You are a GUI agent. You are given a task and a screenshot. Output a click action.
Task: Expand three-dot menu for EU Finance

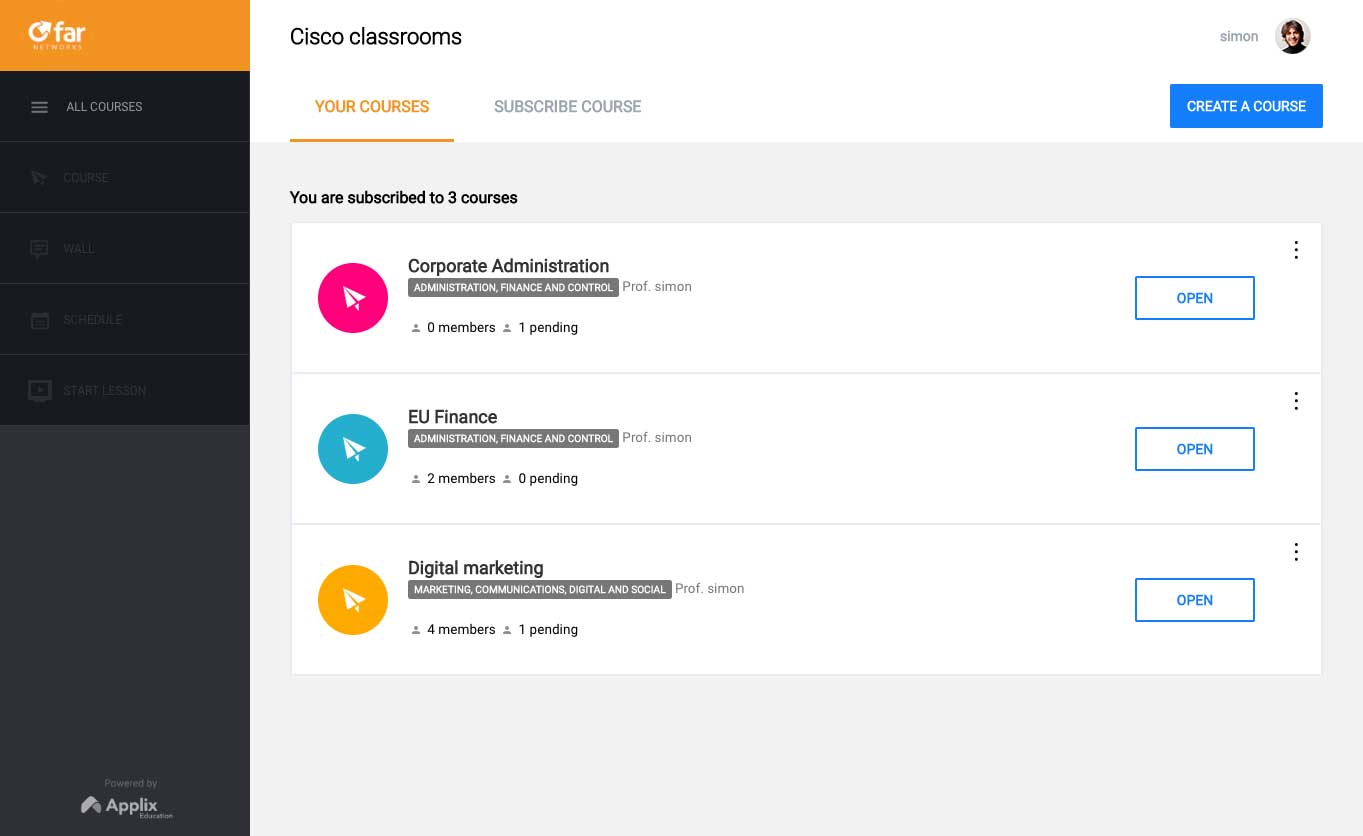(x=1296, y=401)
